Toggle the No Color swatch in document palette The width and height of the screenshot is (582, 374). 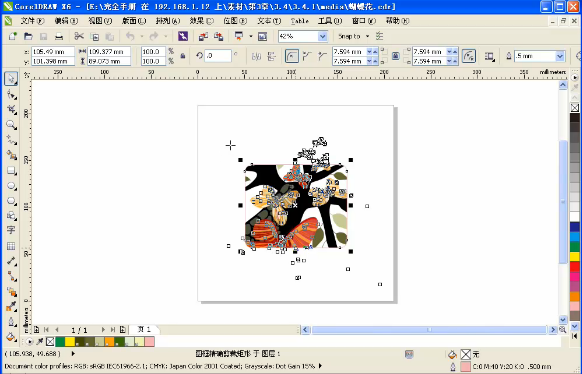pos(50,341)
